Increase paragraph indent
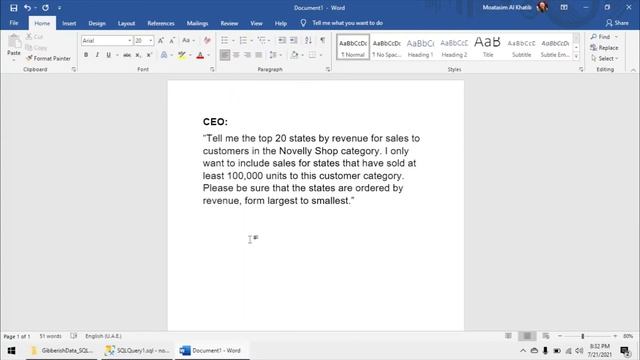This screenshot has height=360, width=640. (x=293, y=40)
